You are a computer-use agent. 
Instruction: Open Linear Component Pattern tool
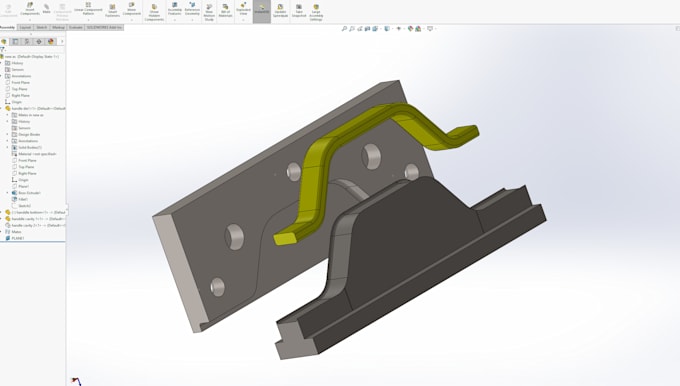point(88,9)
